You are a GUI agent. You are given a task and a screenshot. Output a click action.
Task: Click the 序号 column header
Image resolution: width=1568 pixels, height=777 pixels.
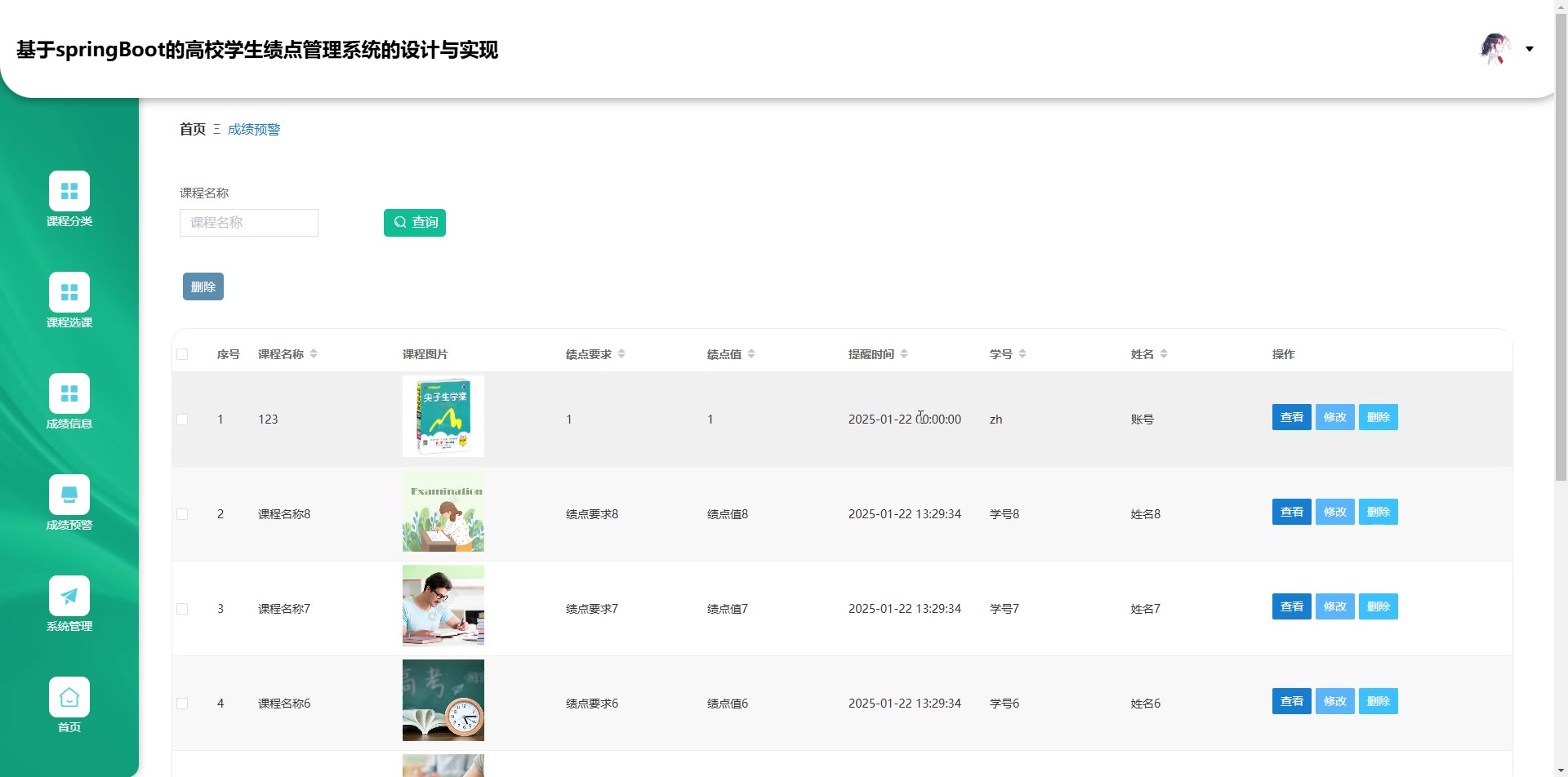(229, 354)
